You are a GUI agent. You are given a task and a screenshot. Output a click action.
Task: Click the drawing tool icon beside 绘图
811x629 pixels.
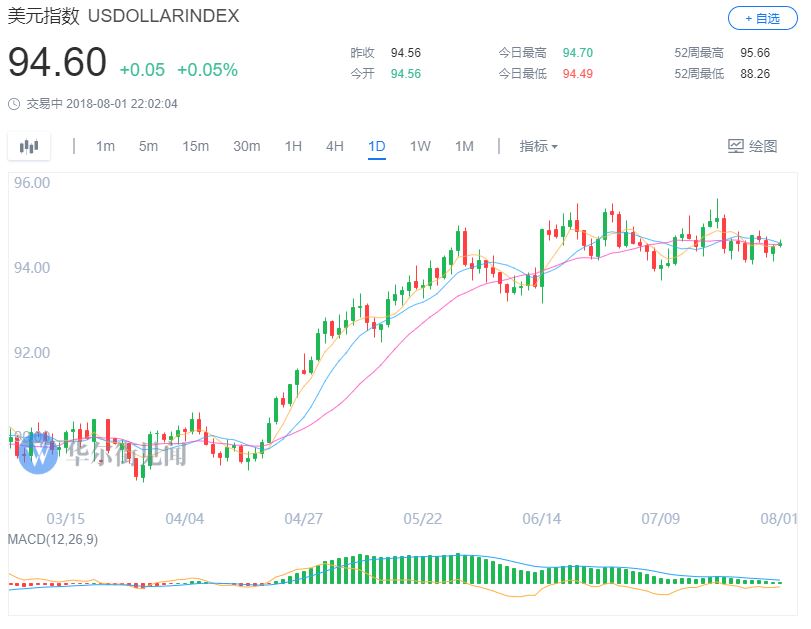(x=736, y=146)
